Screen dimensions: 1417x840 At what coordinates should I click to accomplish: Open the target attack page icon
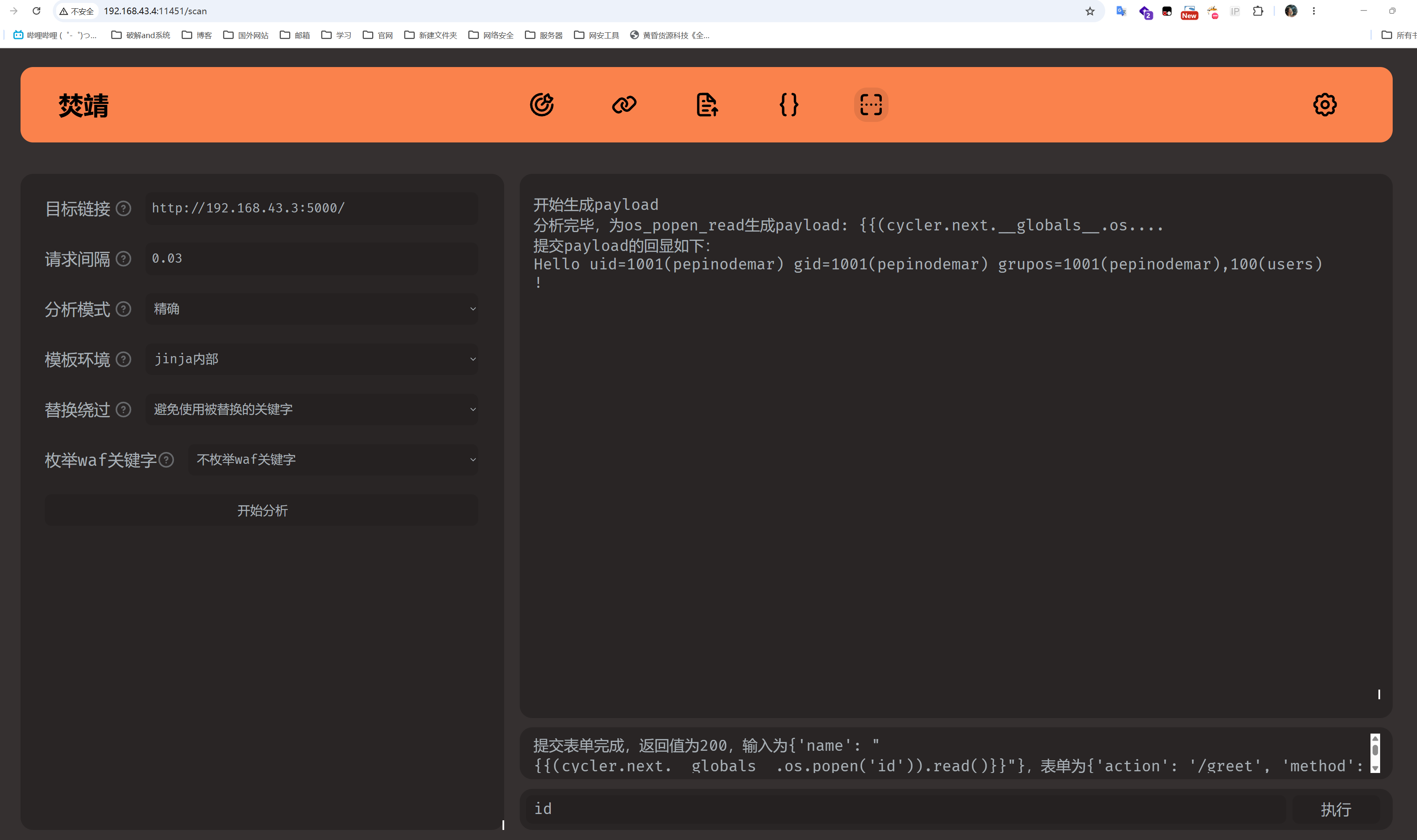pos(542,105)
